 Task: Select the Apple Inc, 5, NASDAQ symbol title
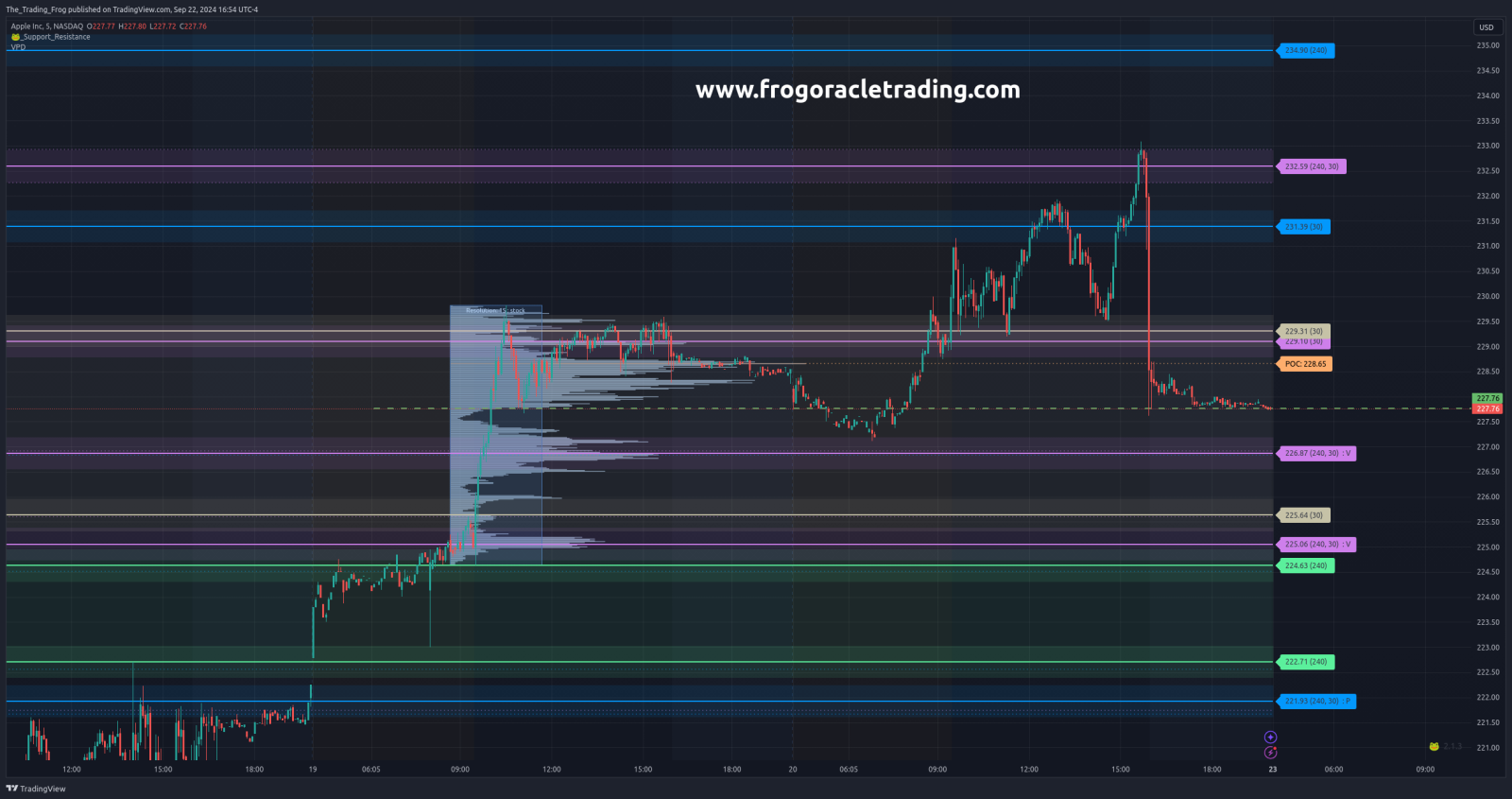pos(46,26)
